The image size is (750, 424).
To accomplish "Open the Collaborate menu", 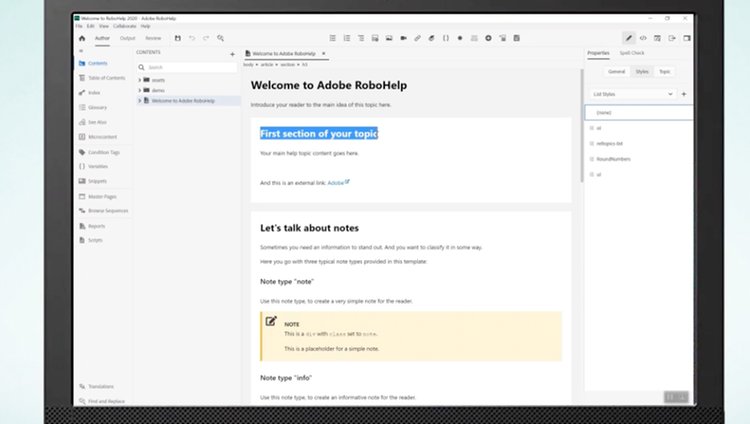I will (x=125, y=26).
